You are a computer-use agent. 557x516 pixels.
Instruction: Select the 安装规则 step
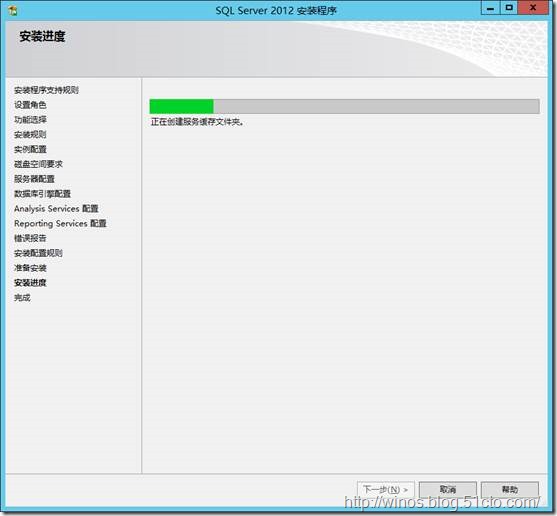click(30, 135)
